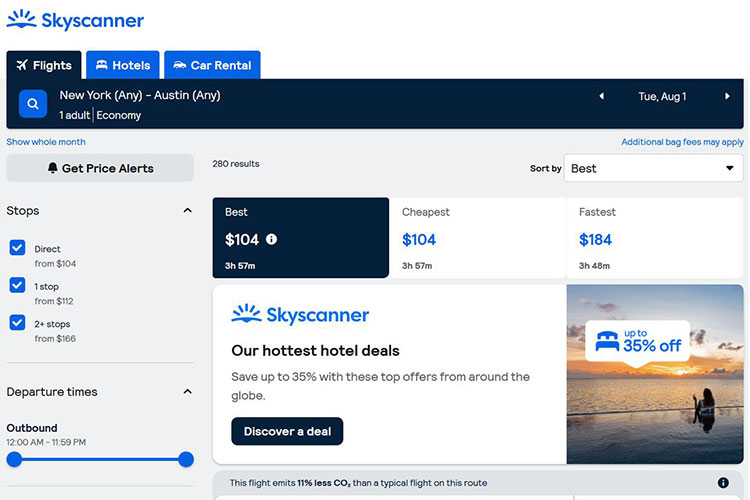Click the 280 results count text
This screenshot has width=750, height=500.
[236, 164]
